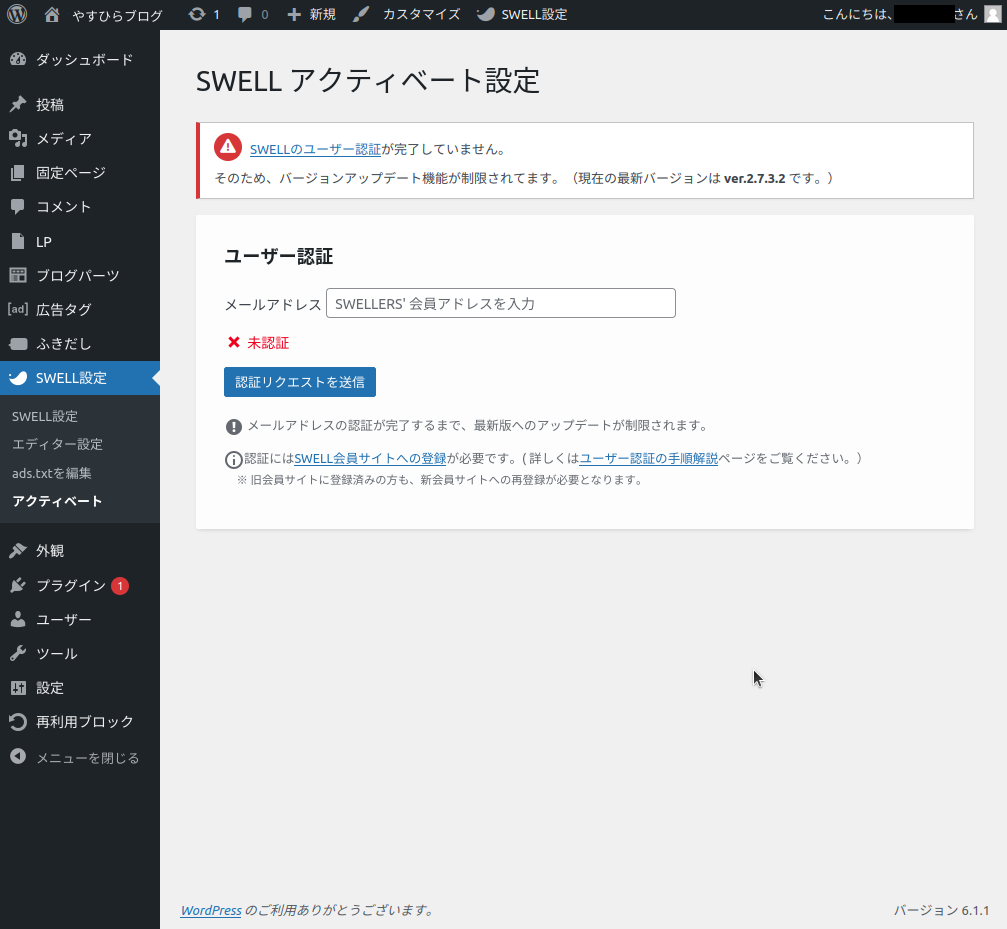1007x929 pixels.
Task: Click the ユーザー person icon
Action: coord(18,619)
